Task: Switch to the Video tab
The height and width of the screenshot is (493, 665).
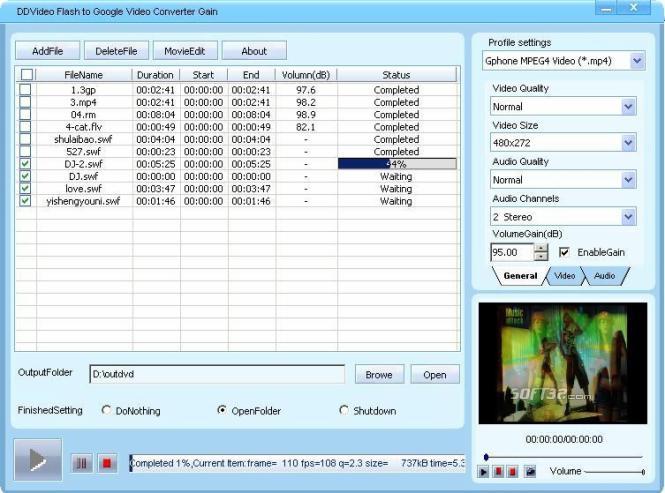Action: click(564, 276)
